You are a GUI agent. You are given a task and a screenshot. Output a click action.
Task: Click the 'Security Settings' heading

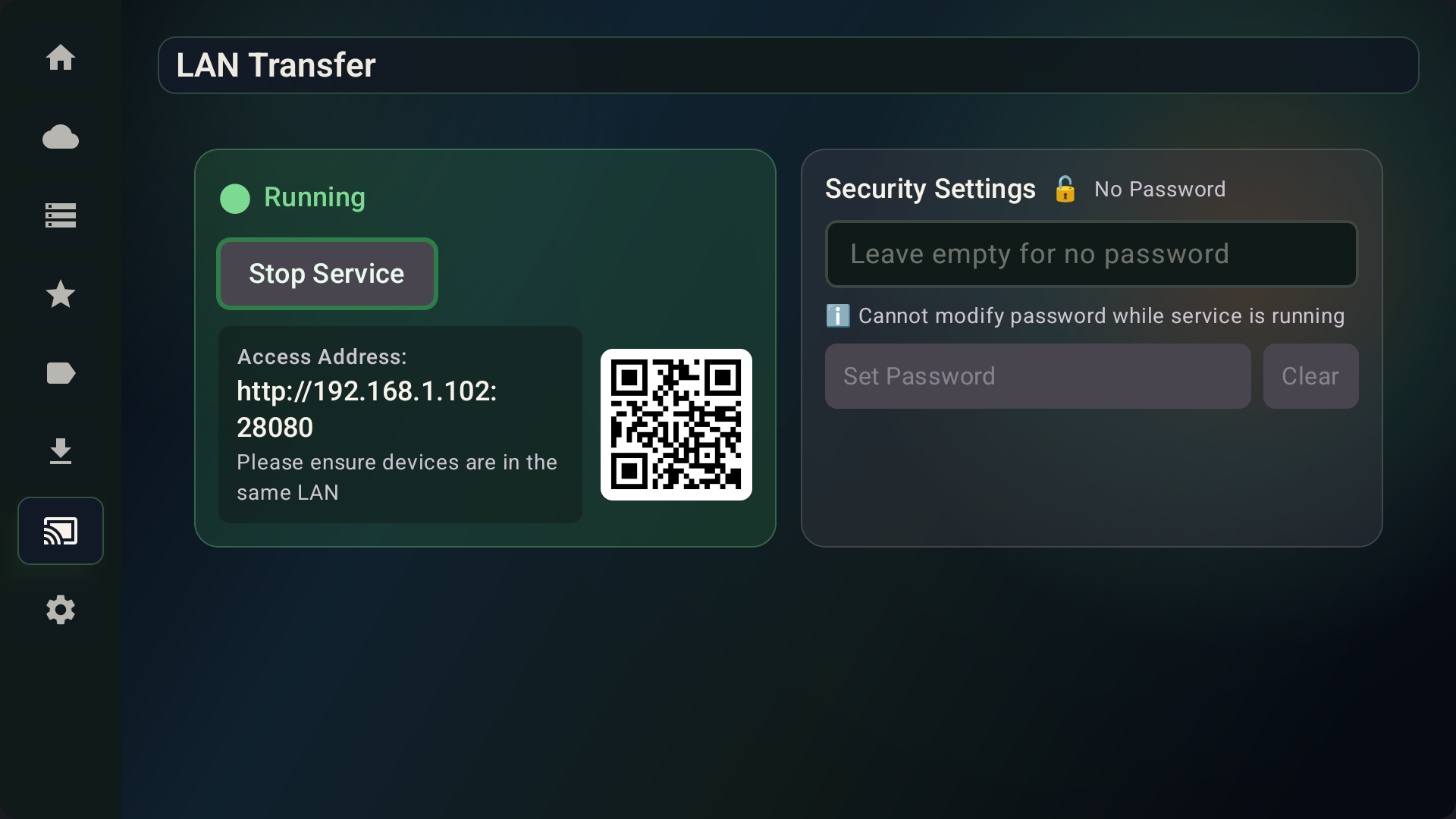(x=930, y=189)
